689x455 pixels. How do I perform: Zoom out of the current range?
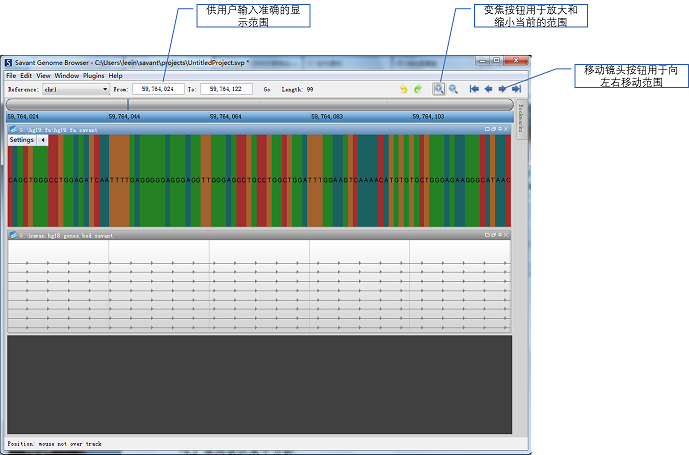tap(453, 89)
